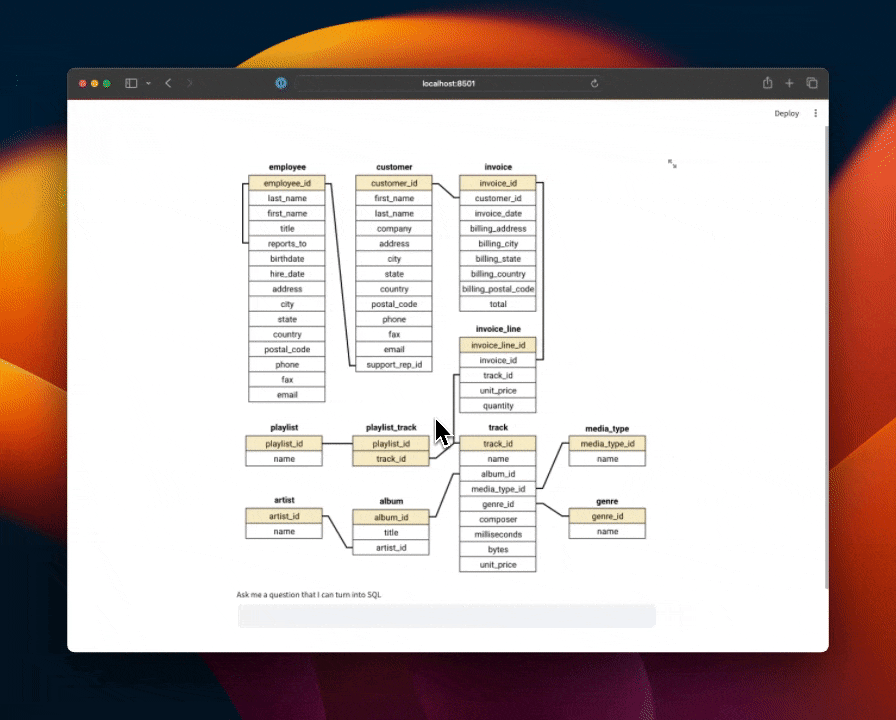The width and height of the screenshot is (896, 720).
Task: Toggle the browser sidebar panel
Action: tap(130, 83)
